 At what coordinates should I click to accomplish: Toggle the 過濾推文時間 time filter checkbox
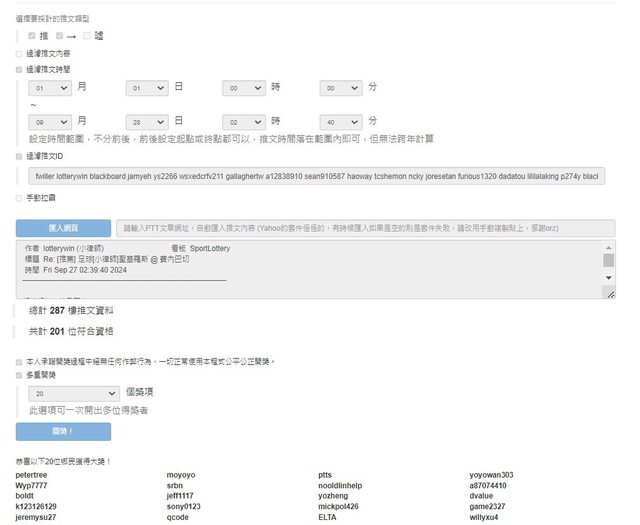(x=19, y=70)
